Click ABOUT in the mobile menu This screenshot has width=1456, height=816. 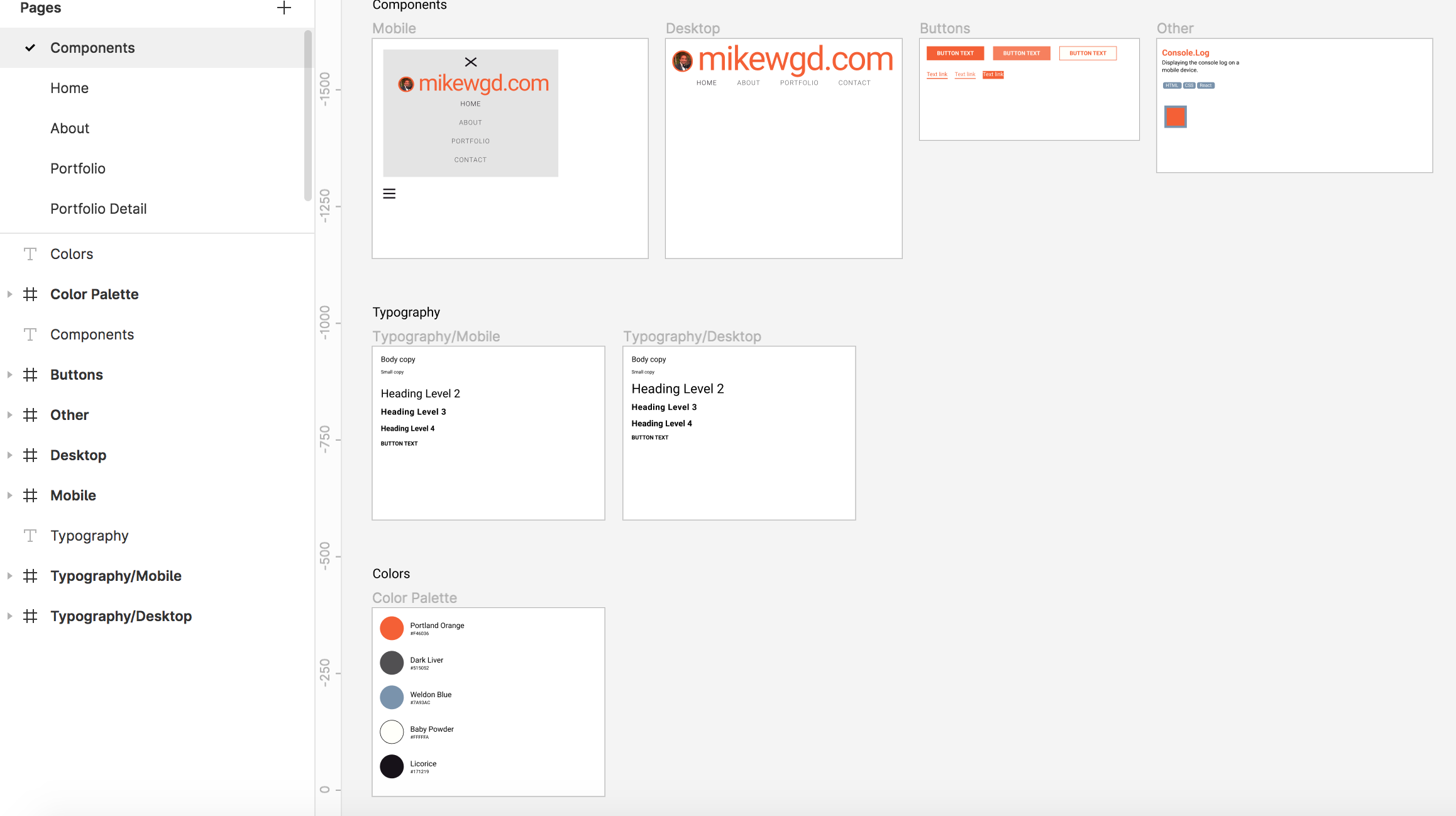click(x=470, y=123)
